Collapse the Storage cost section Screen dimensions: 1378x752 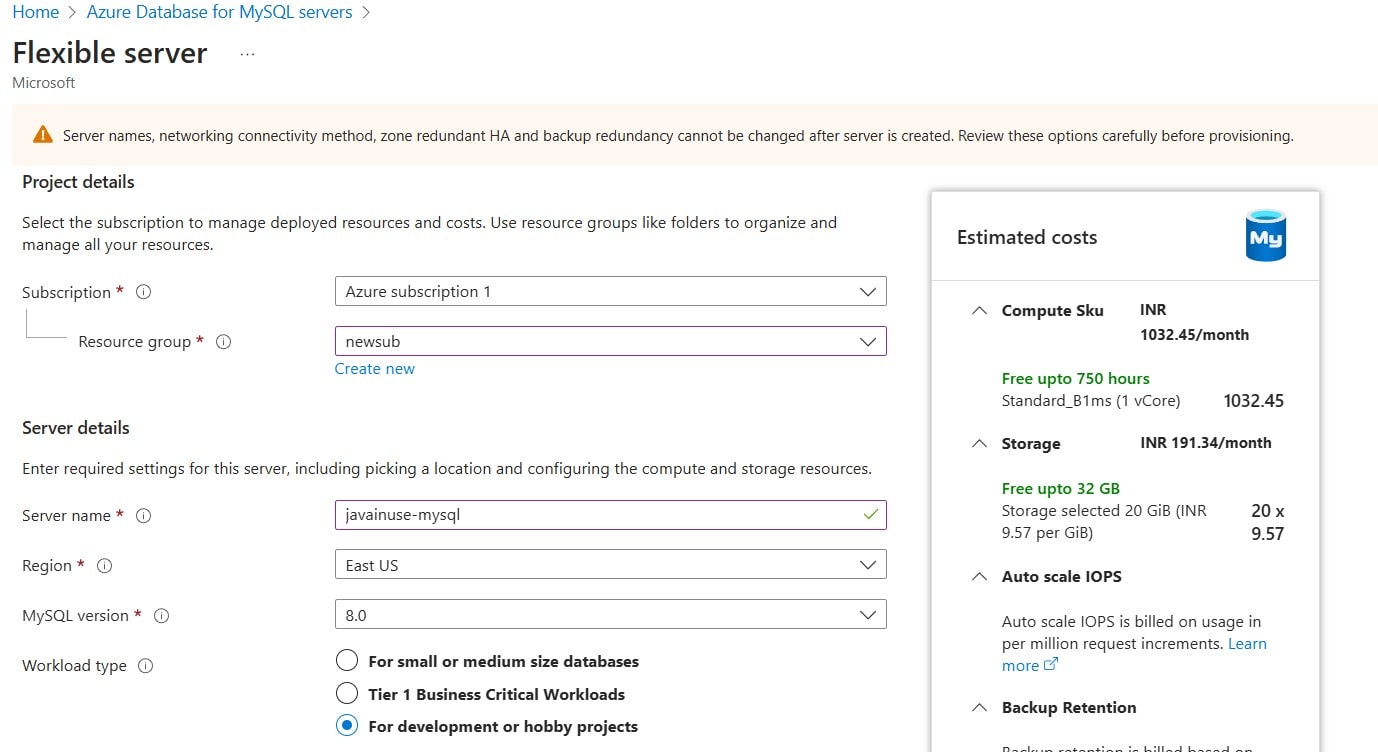979,444
